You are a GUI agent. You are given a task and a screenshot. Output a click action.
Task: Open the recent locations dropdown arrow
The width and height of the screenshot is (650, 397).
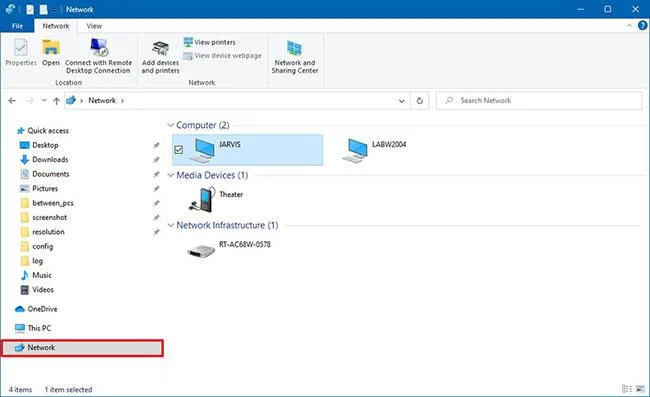tap(44, 101)
